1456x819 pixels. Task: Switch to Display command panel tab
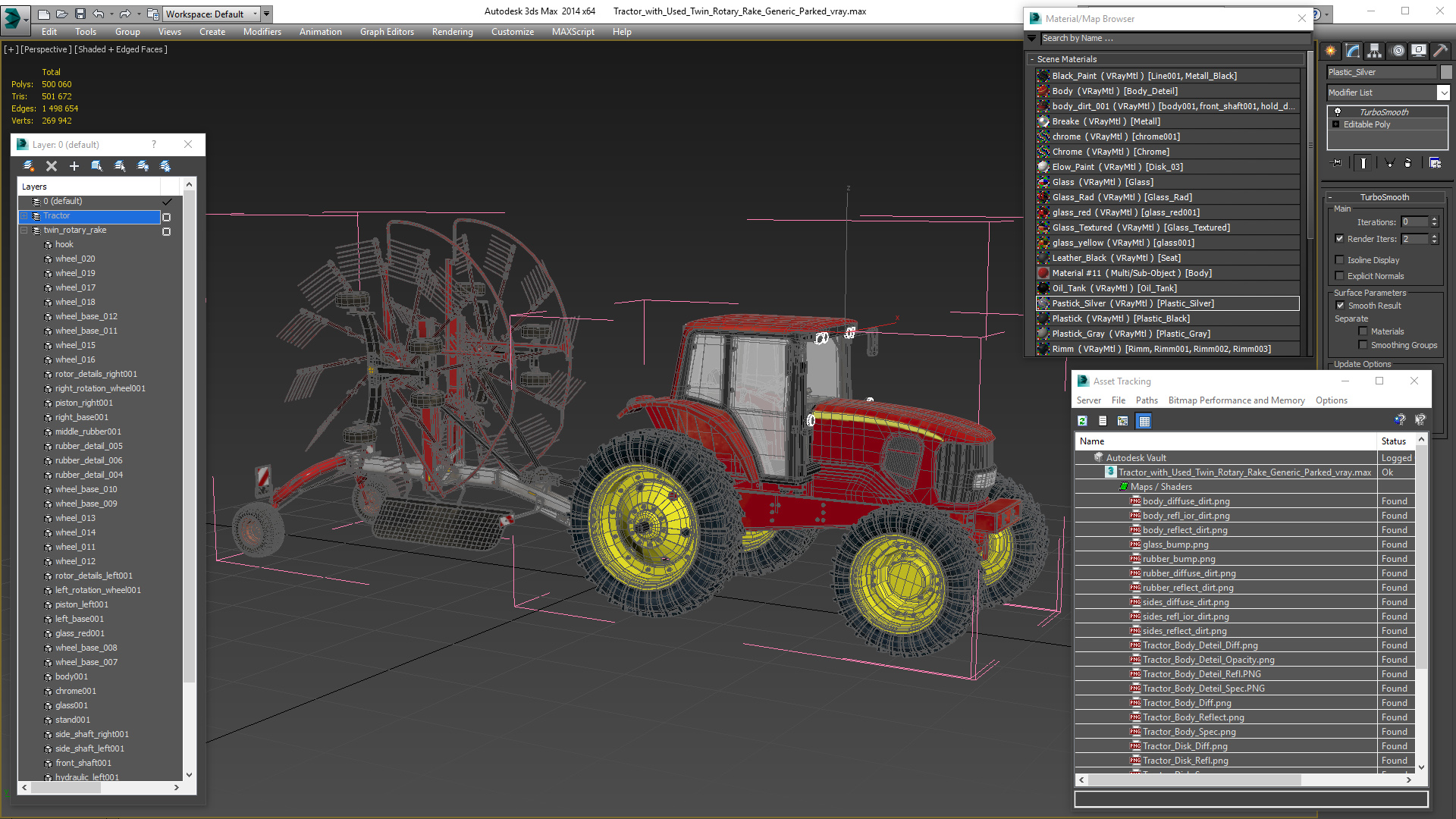click(x=1419, y=51)
